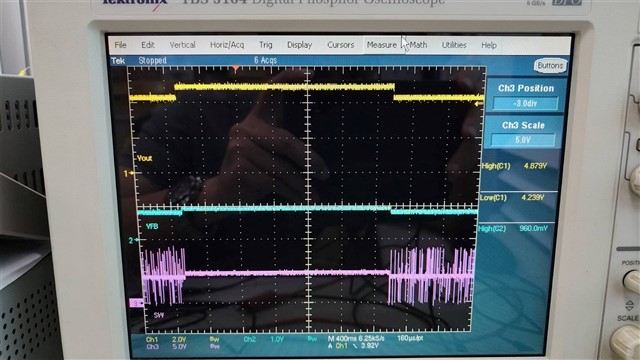Select the Ch3 Scale value field
This screenshot has width=640, height=360.
click(x=523, y=140)
